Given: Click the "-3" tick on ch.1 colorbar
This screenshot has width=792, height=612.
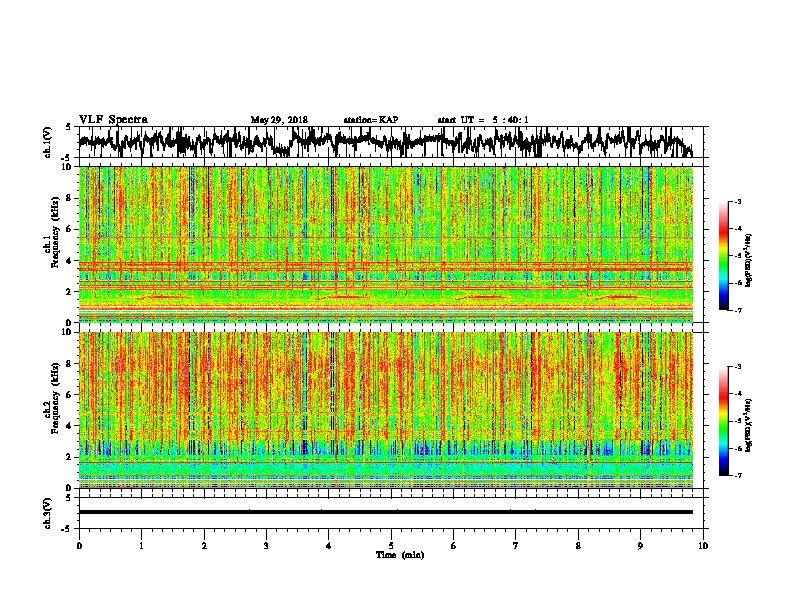Looking at the screenshot, I should tap(737, 201).
